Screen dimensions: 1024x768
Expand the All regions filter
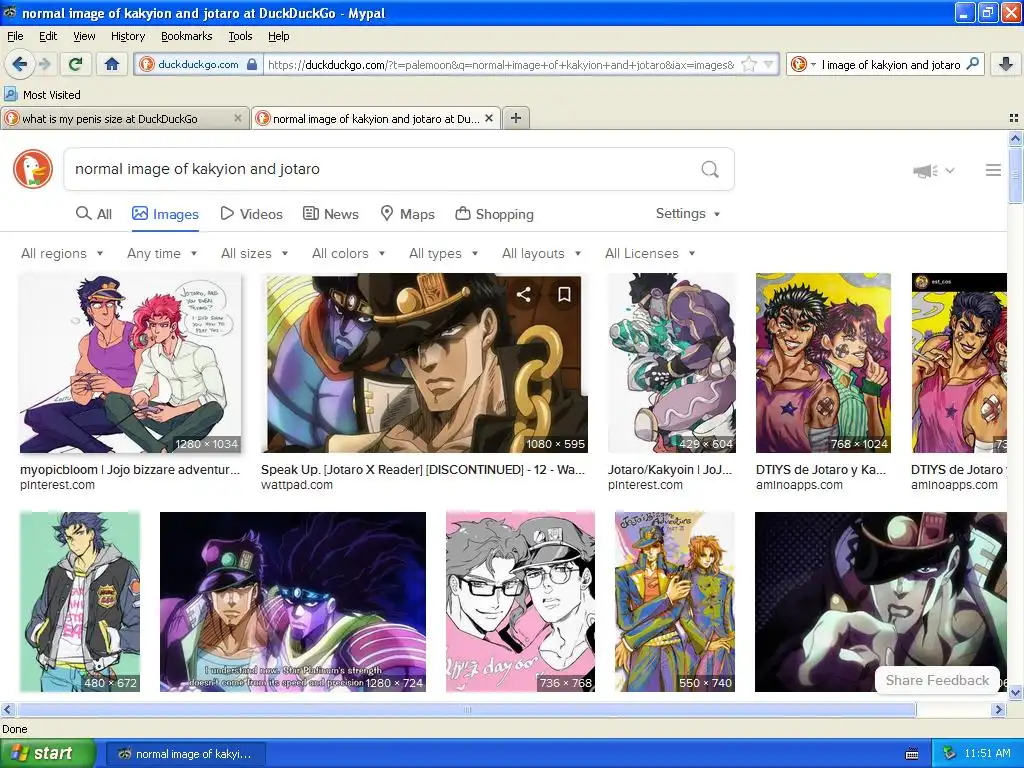coord(62,253)
